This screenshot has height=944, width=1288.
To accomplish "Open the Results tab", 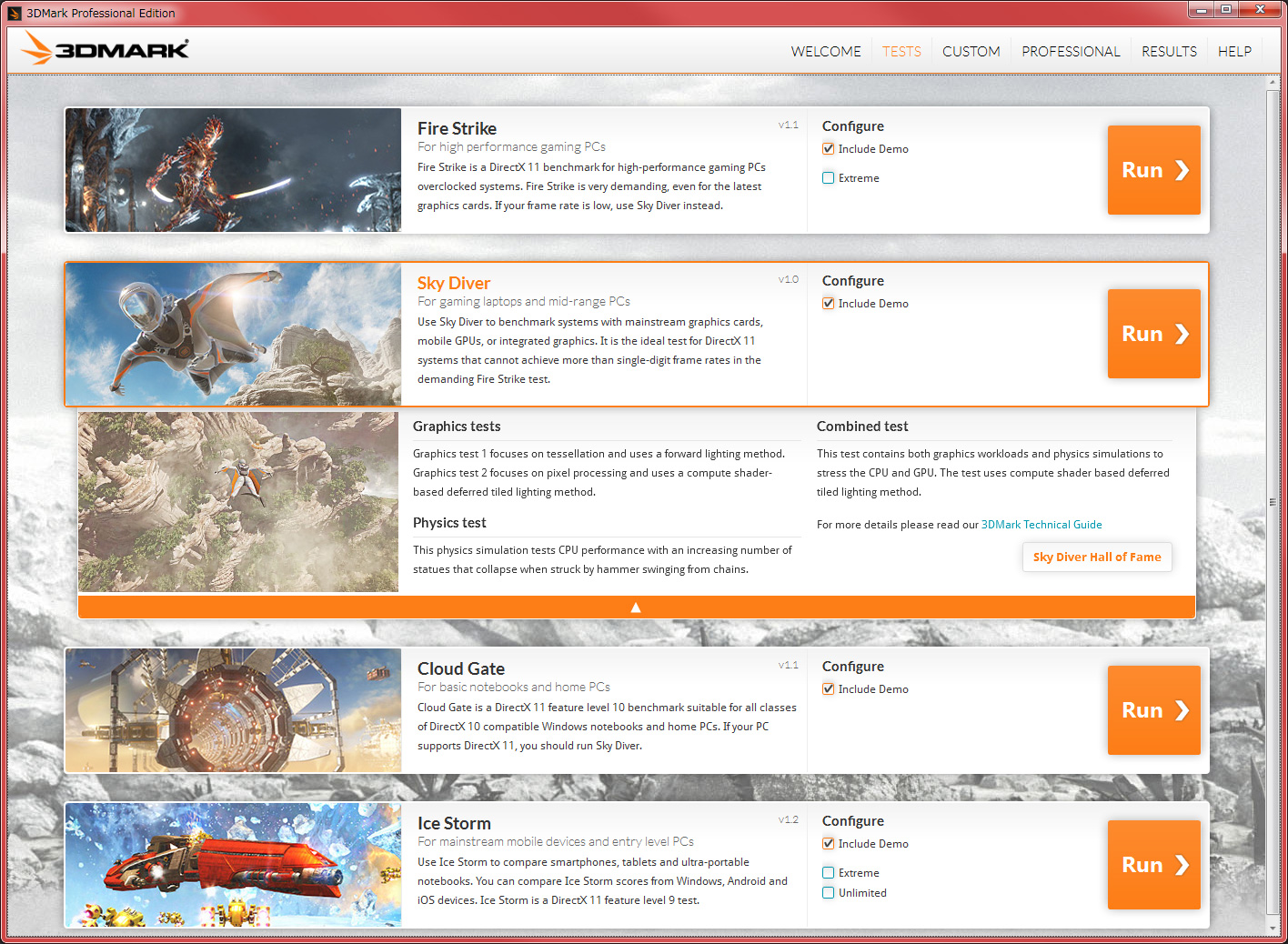I will click(1169, 52).
